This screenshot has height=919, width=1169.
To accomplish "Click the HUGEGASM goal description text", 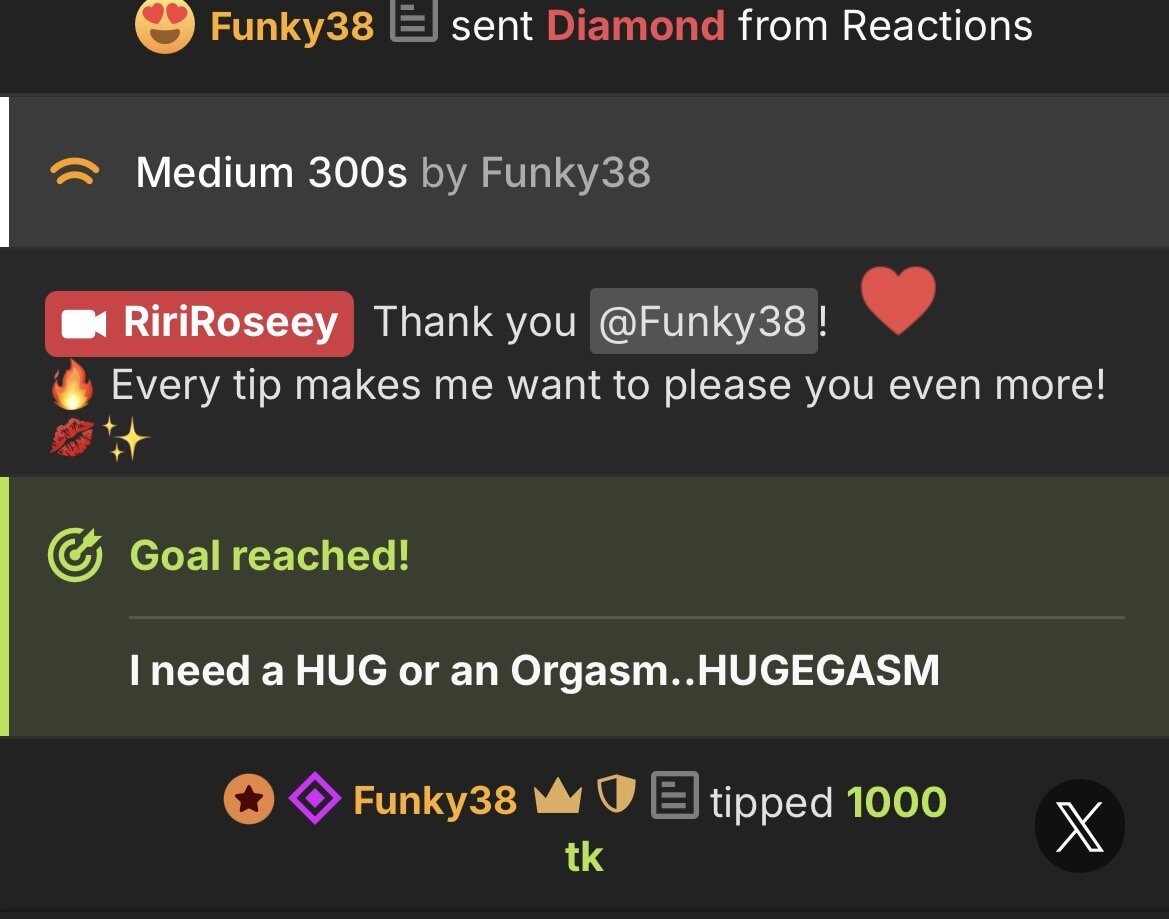I will click(x=535, y=670).
